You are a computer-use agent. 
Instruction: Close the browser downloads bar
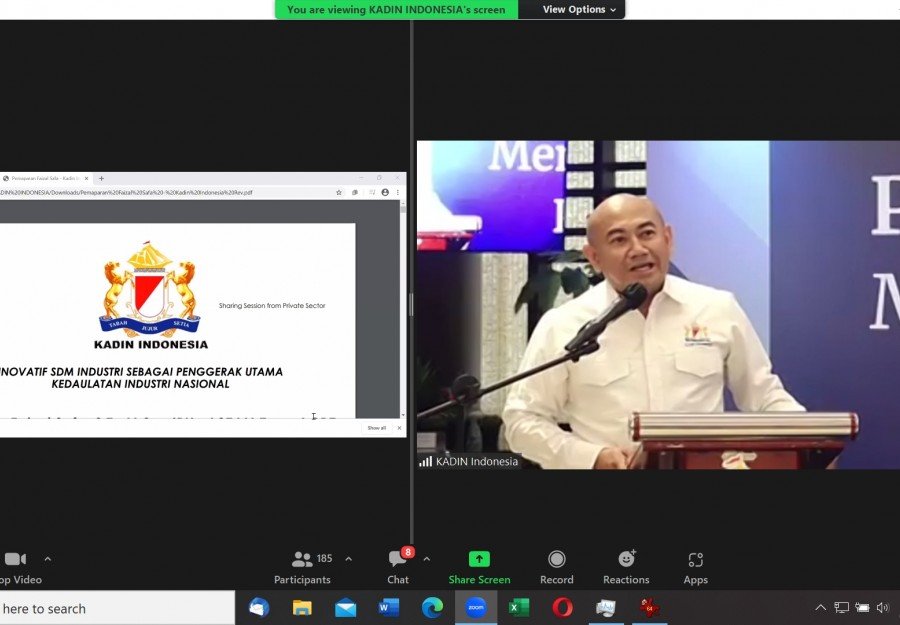pos(399,428)
